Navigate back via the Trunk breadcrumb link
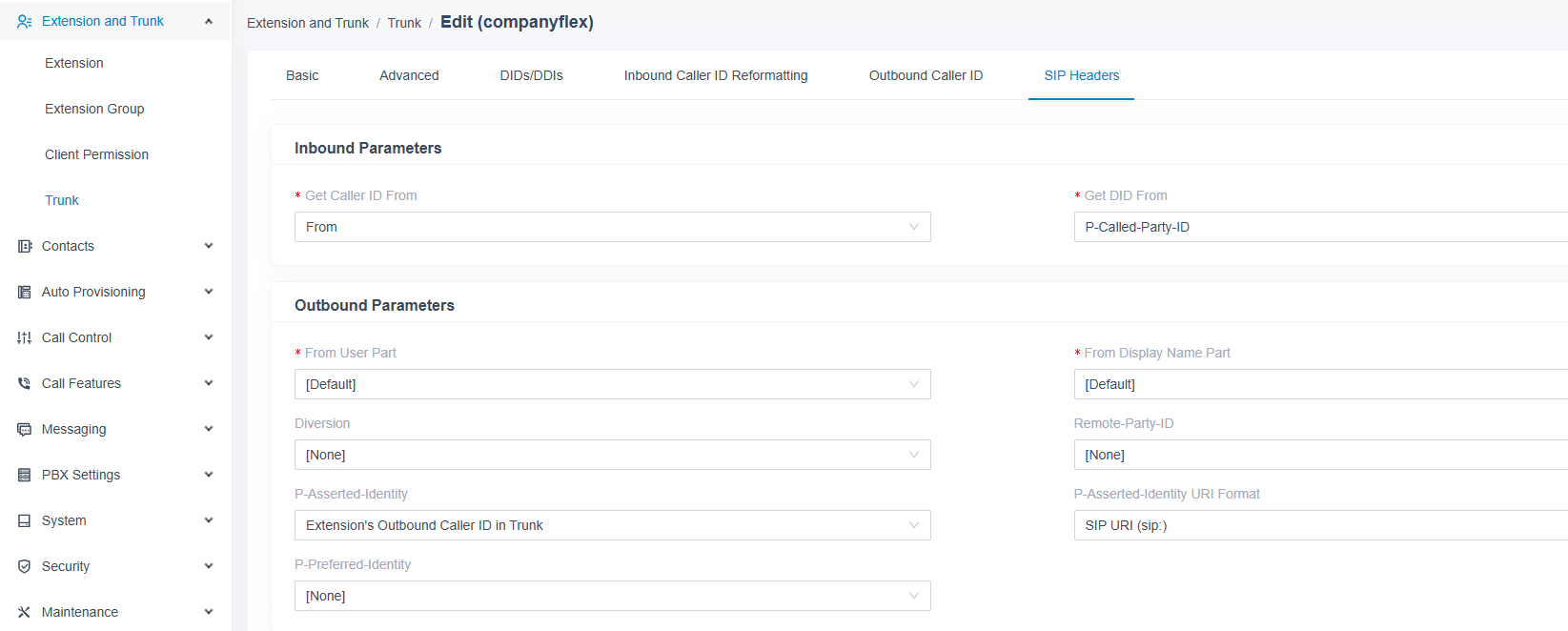 [404, 22]
